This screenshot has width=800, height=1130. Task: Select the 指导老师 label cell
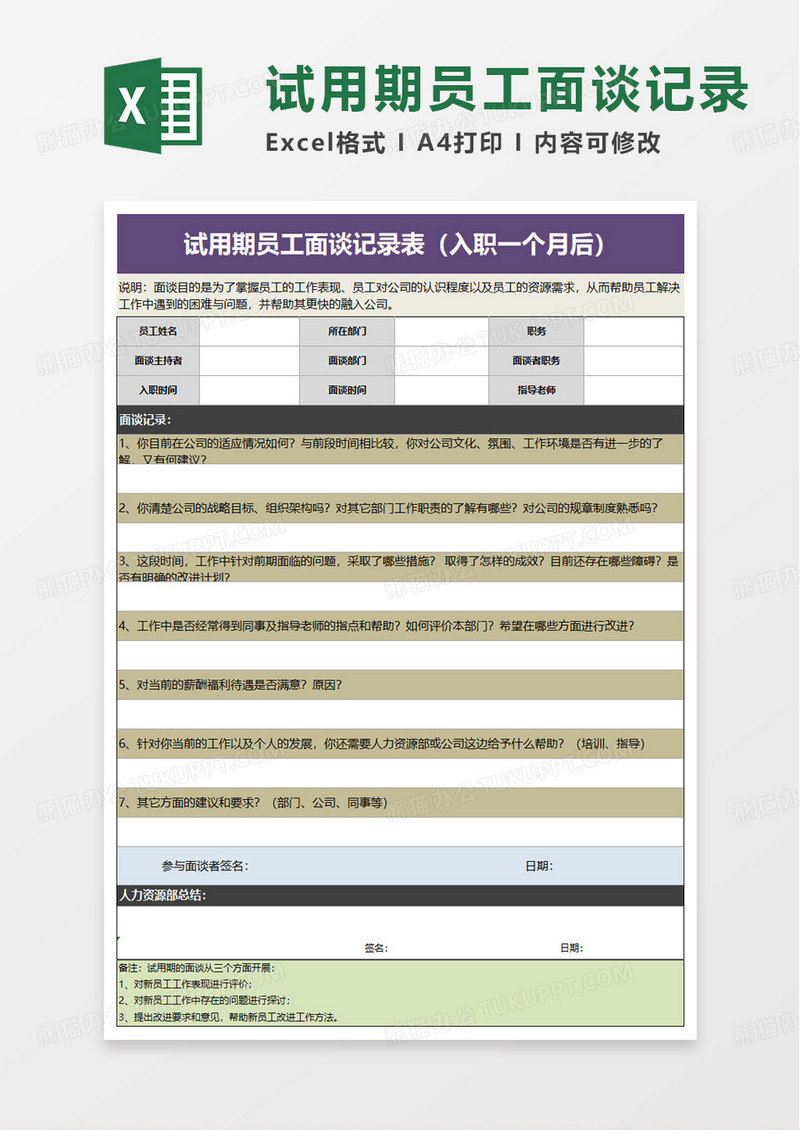pos(536,391)
